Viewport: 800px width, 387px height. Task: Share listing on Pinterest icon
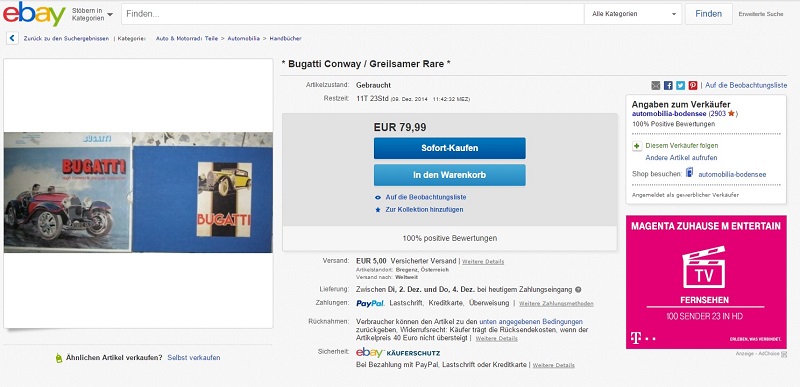[692, 86]
